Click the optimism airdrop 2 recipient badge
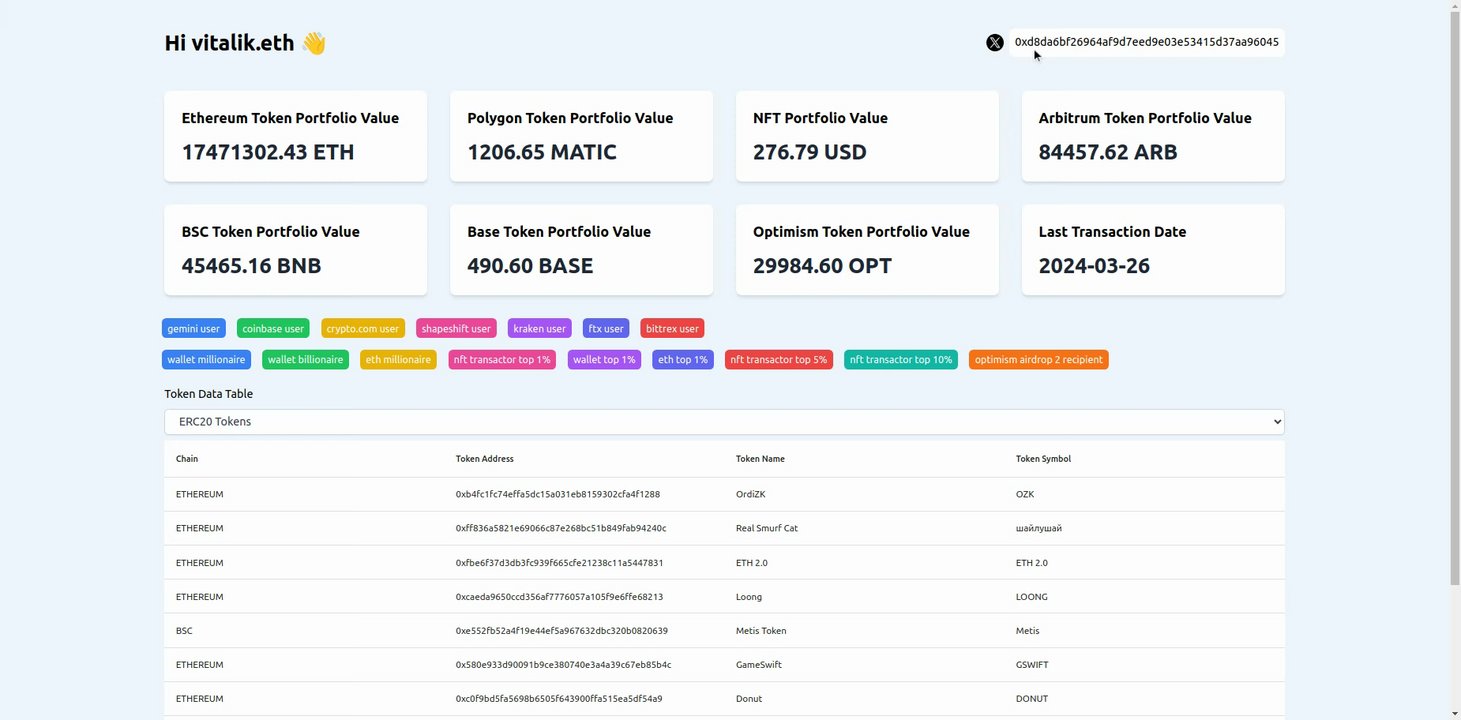The width and height of the screenshot is (1461, 720). click(1039, 360)
